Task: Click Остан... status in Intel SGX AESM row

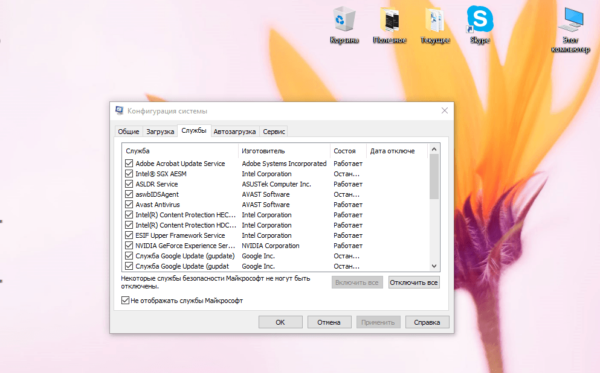Action: (346, 174)
